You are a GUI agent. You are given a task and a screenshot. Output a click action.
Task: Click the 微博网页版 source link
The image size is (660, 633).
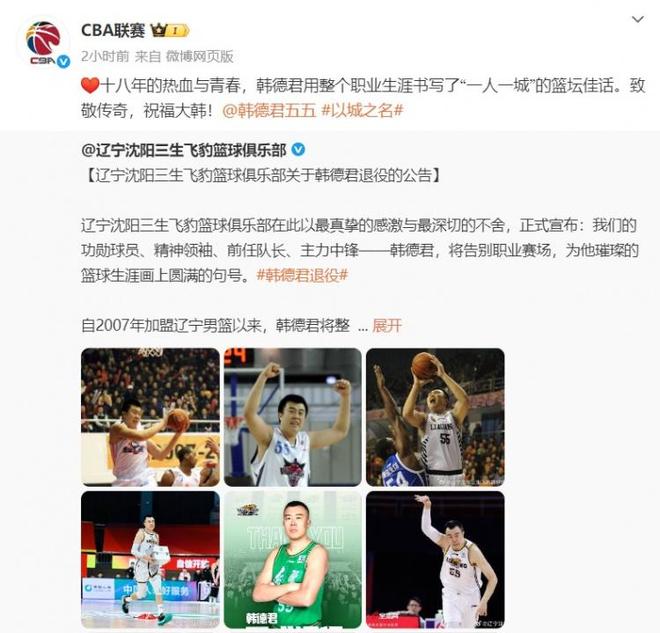pos(200,56)
